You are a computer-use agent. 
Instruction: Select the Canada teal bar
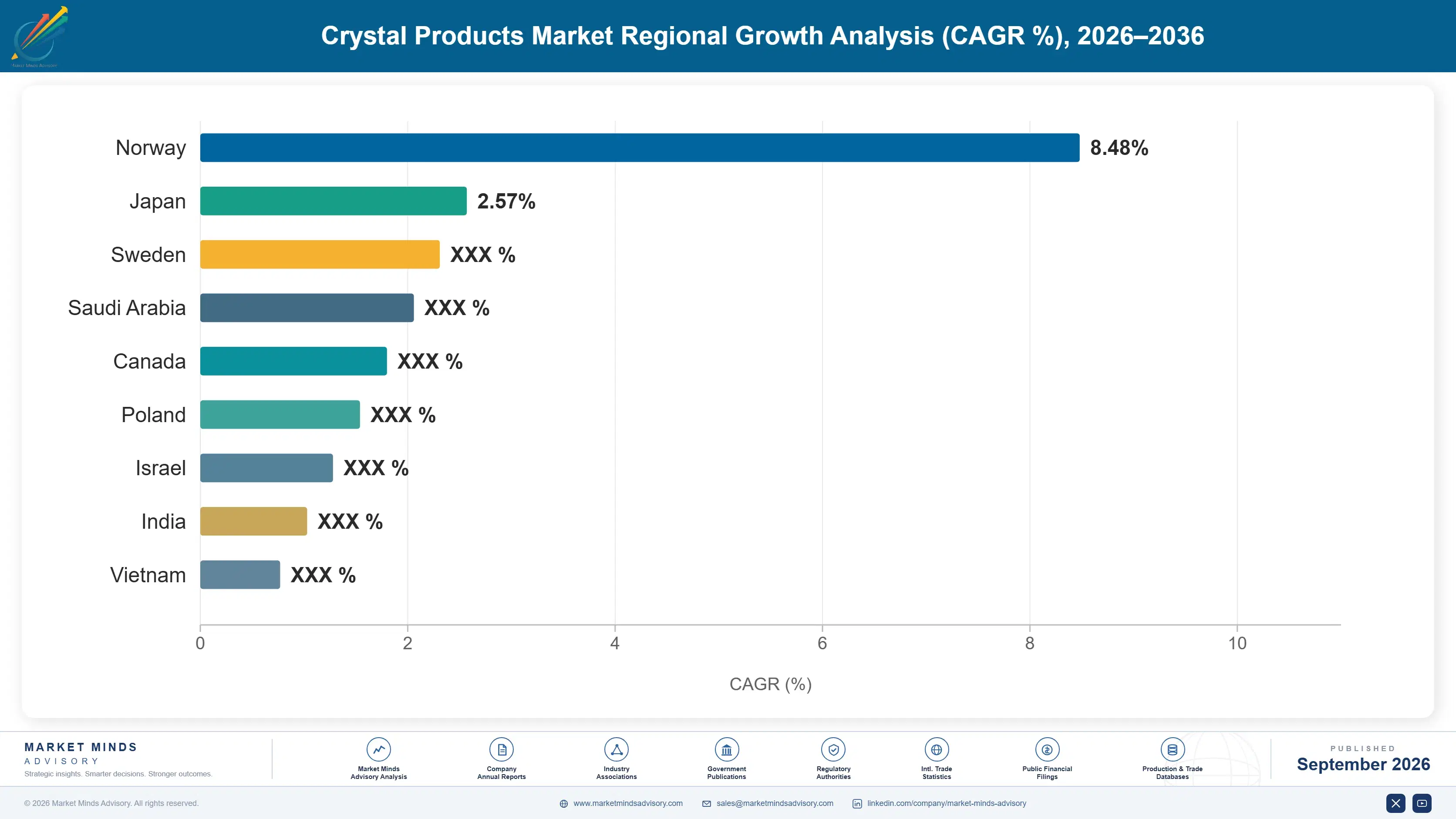pyautogui.click(x=293, y=361)
